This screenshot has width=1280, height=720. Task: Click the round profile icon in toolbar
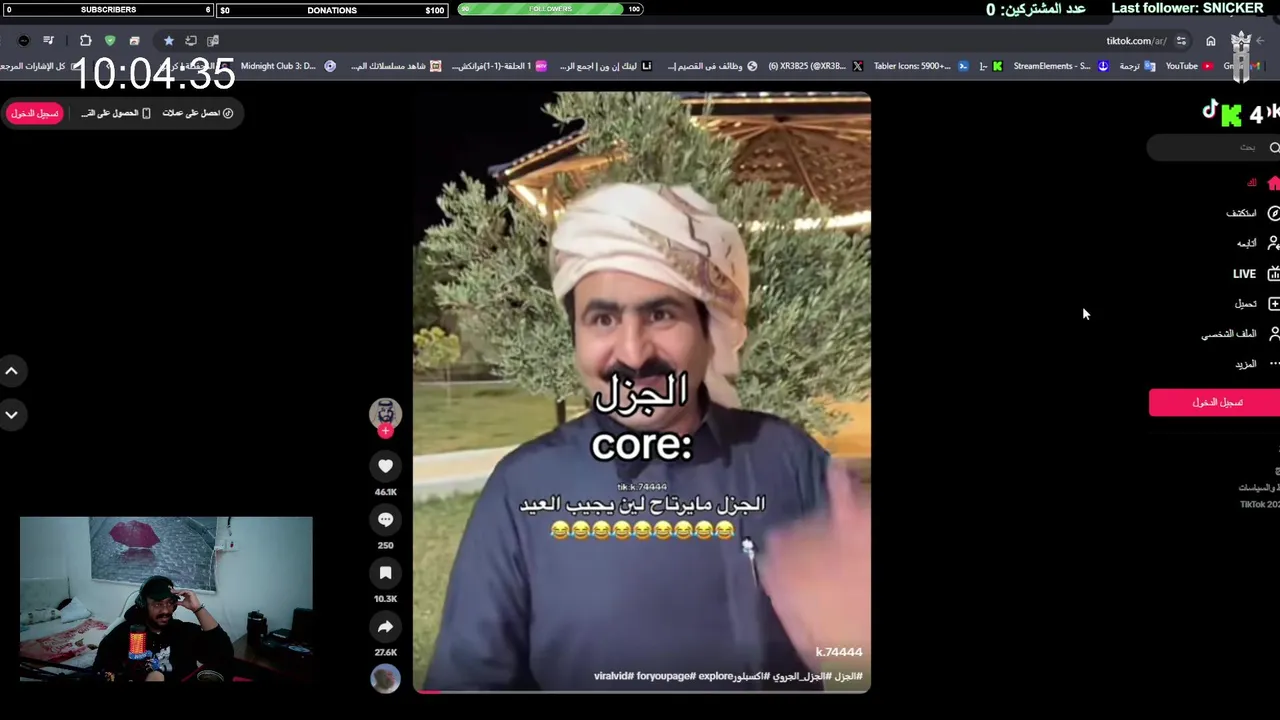(24, 41)
